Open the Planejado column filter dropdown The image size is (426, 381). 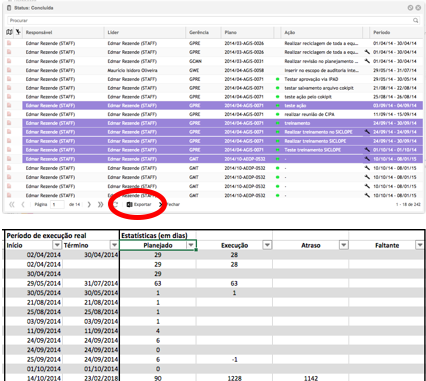(191, 245)
